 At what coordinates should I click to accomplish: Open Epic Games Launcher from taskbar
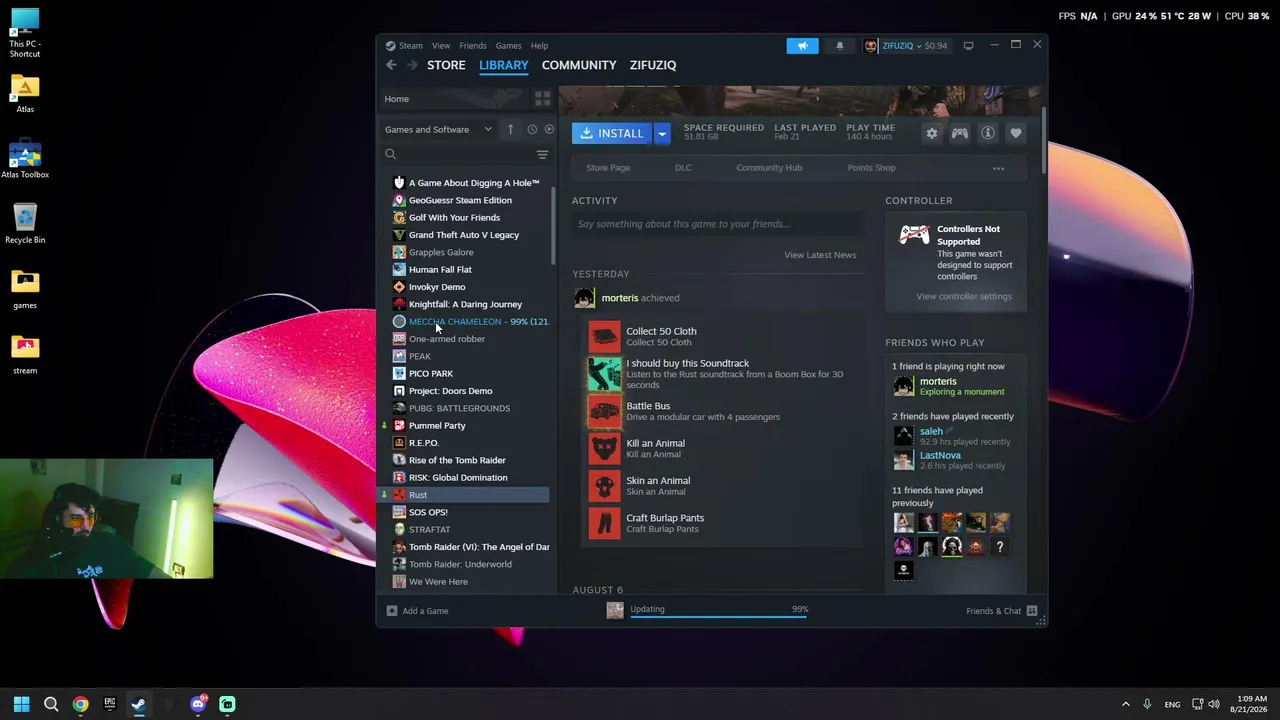tap(109, 704)
